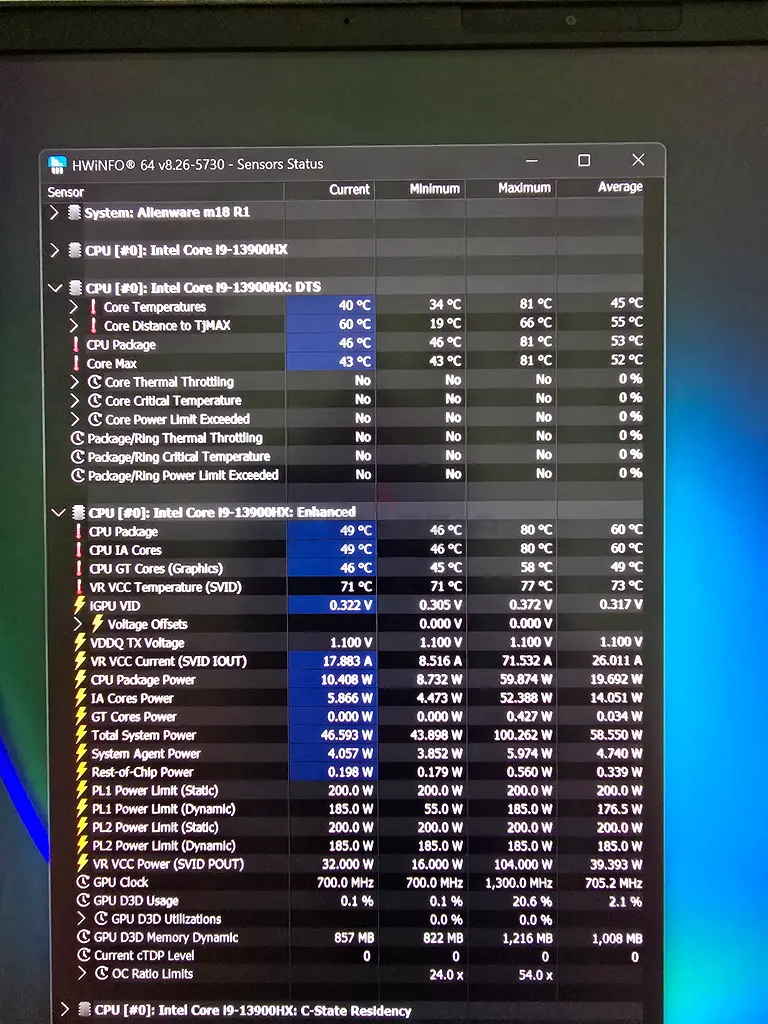Click the lightning icon beside System Agent Power

82,753
